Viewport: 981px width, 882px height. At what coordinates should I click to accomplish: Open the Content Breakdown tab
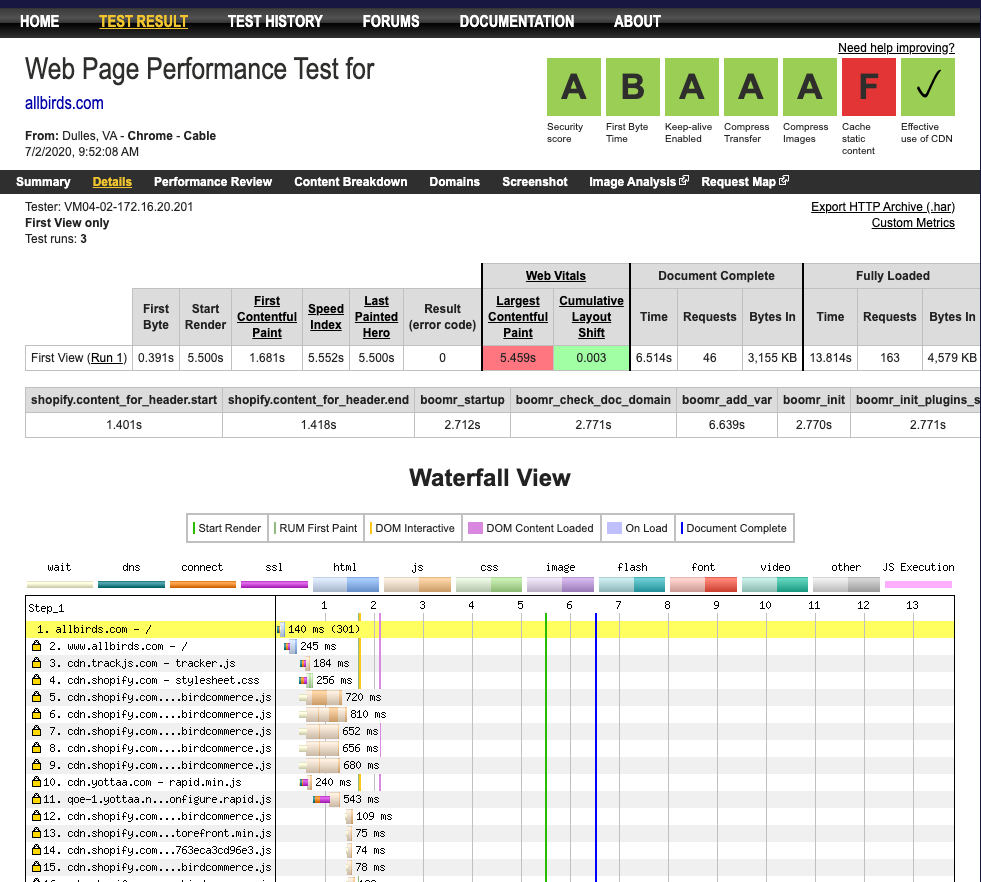tap(350, 181)
